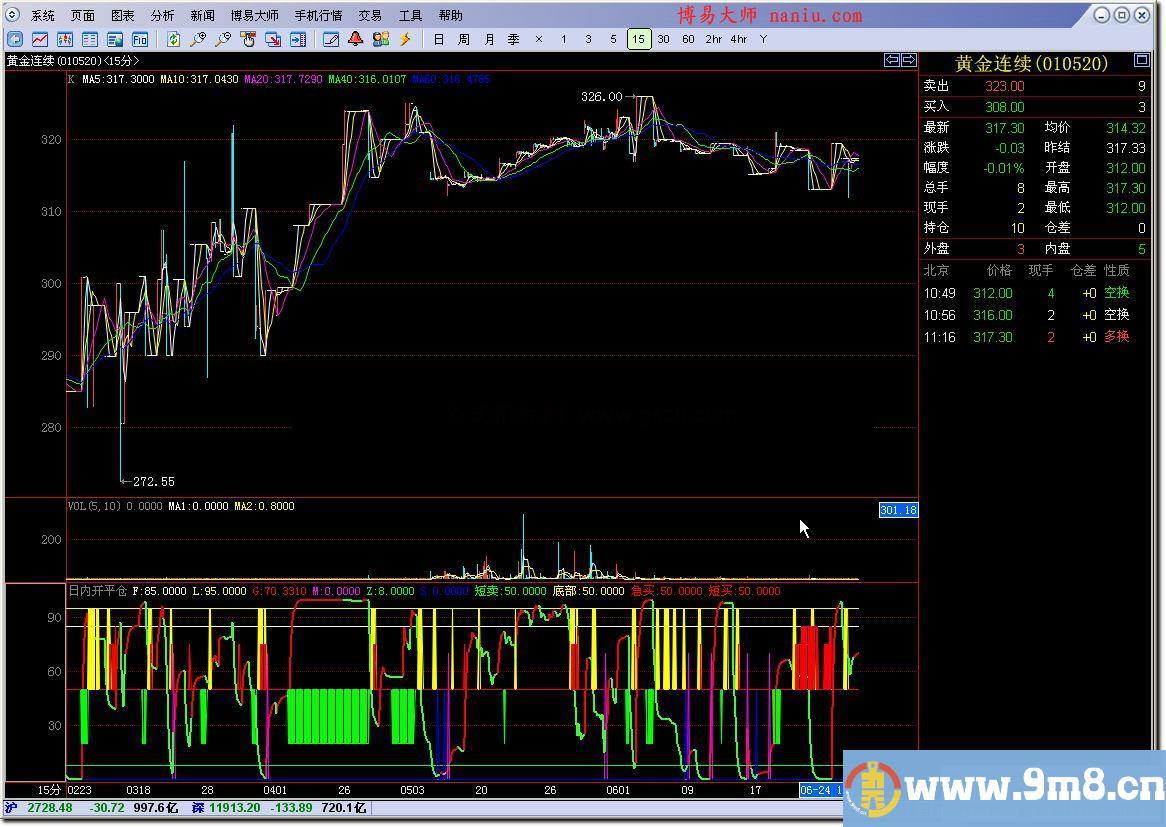Click the 日内开平仓 indicator label
Image resolution: width=1166 pixels, height=827 pixels.
(x=97, y=591)
